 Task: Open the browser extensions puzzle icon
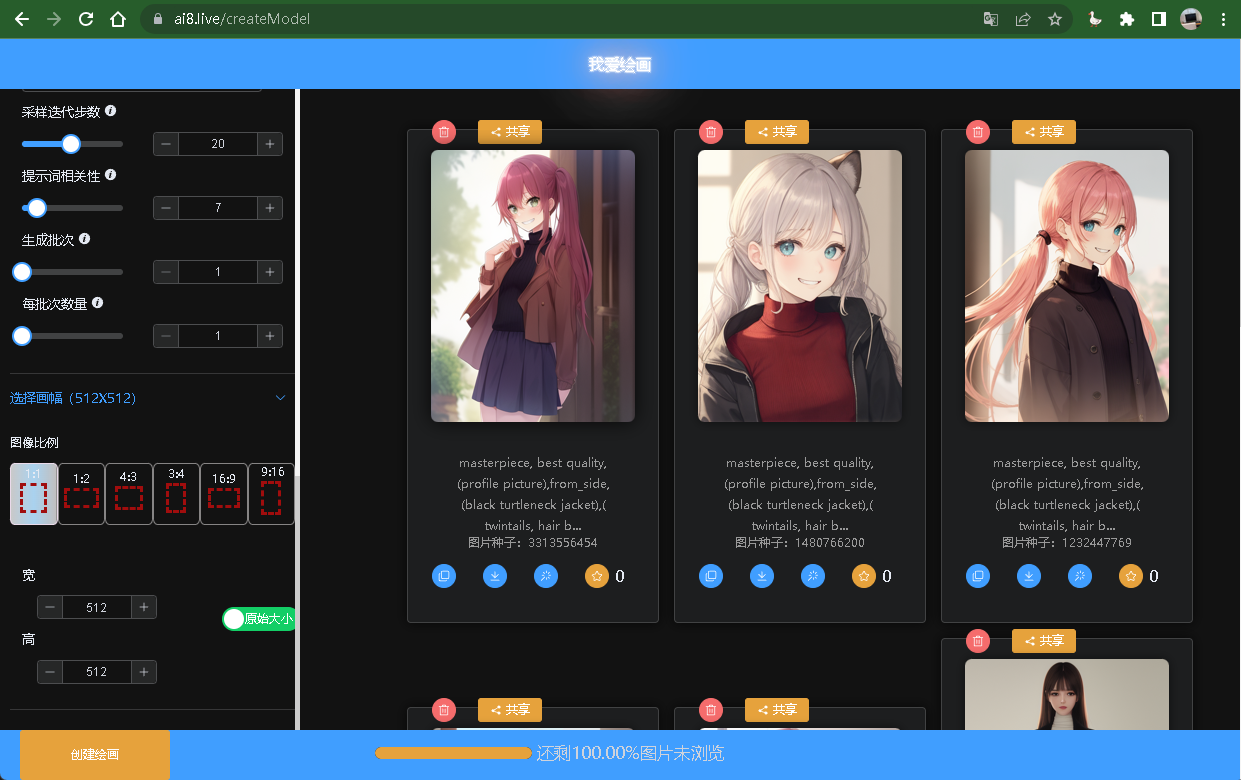[x=1127, y=19]
